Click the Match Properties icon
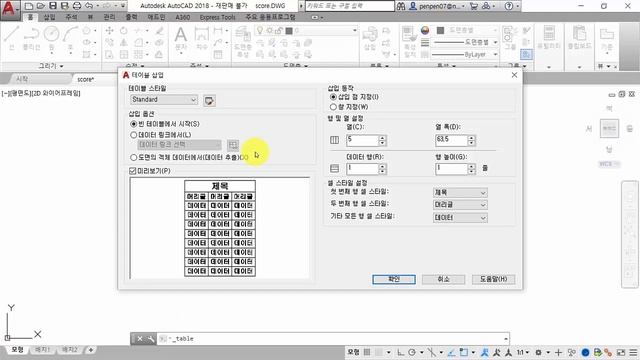 click(409, 40)
